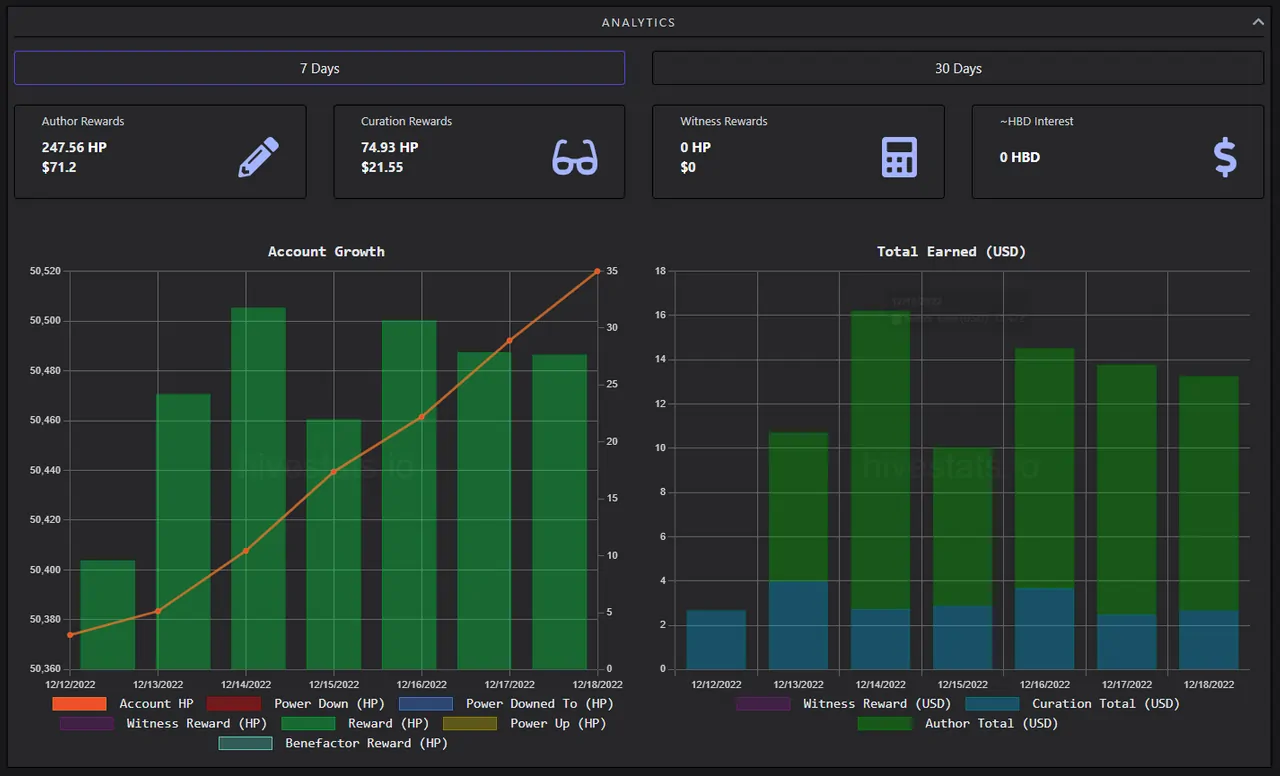Viewport: 1280px width, 776px height.
Task: Click the pencil icon in Author Rewards
Action: click(x=258, y=157)
